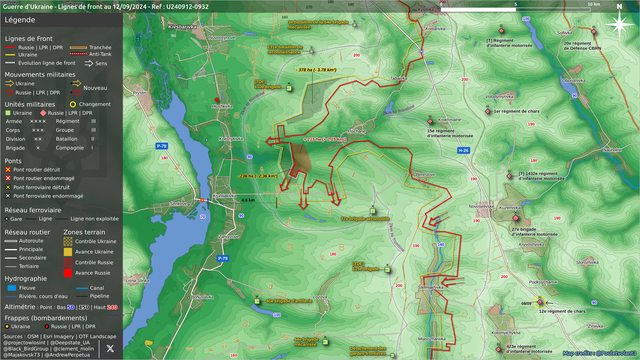Click the @AndrewPerpetua source handle
This screenshot has height=360, width=640.
coord(67,355)
